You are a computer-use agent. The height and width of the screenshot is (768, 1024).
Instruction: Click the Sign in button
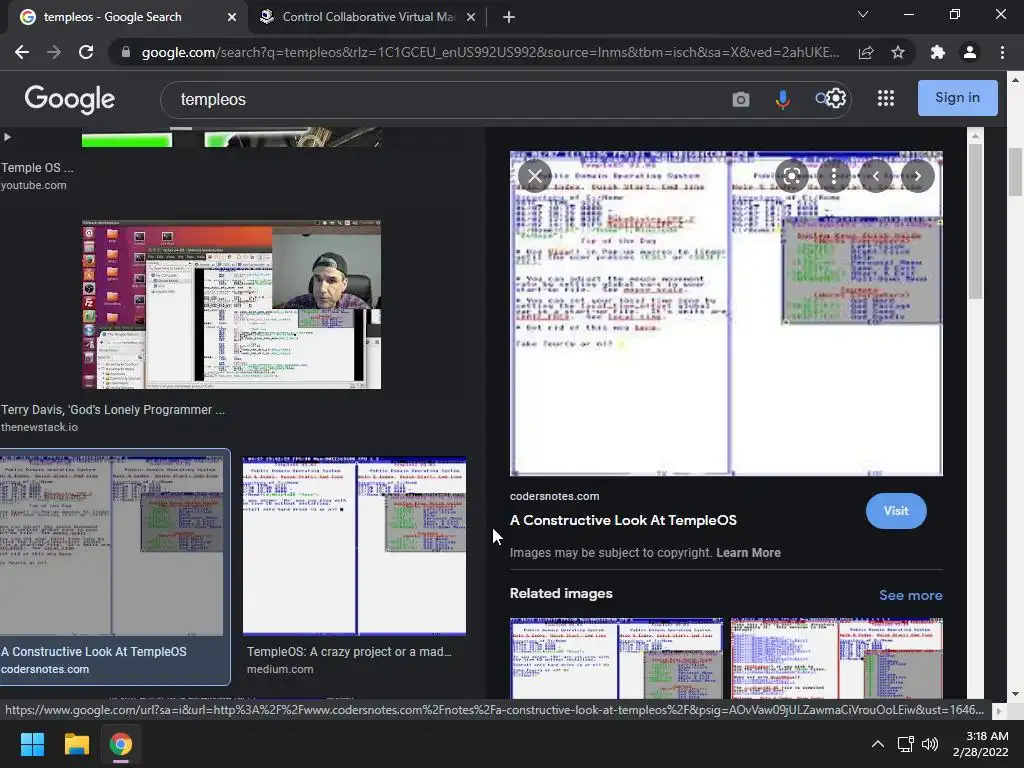[x=957, y=98]
